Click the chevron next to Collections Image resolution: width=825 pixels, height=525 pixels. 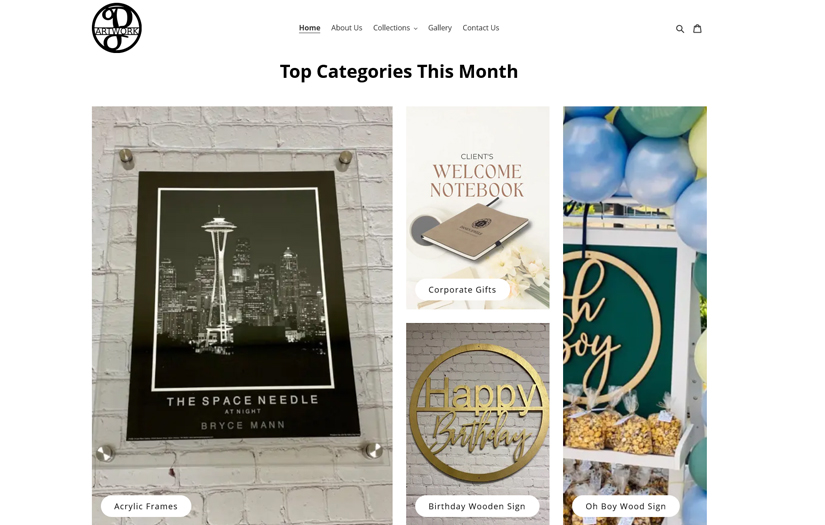pos(415,28)
